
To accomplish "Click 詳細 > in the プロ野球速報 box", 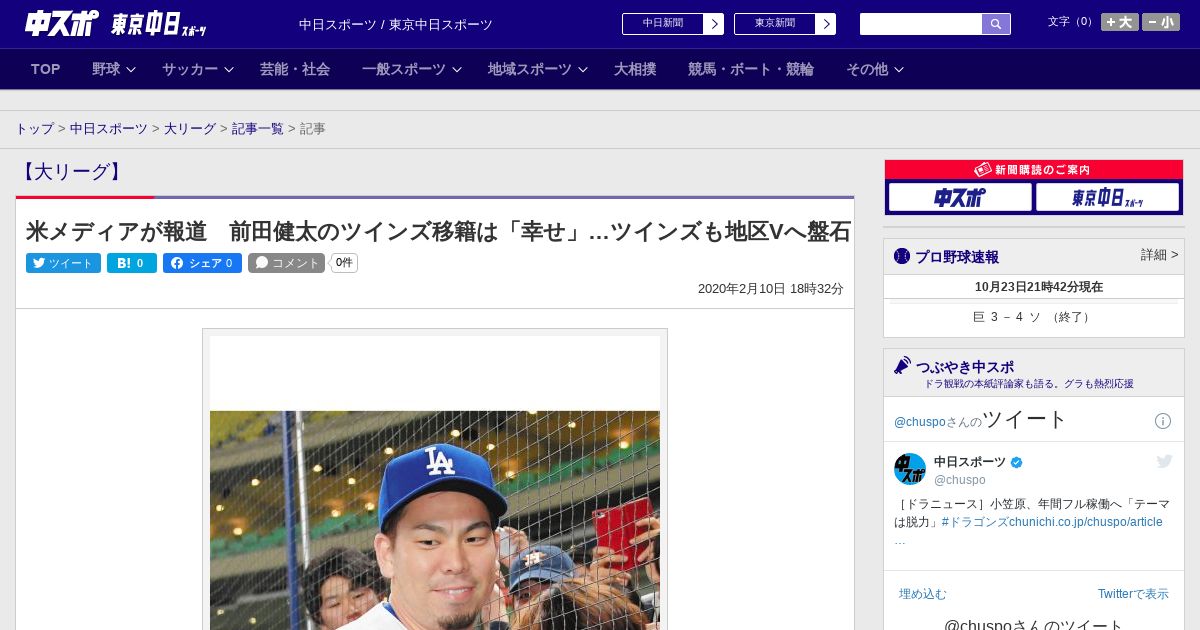I will click(x=1159, y=255).
